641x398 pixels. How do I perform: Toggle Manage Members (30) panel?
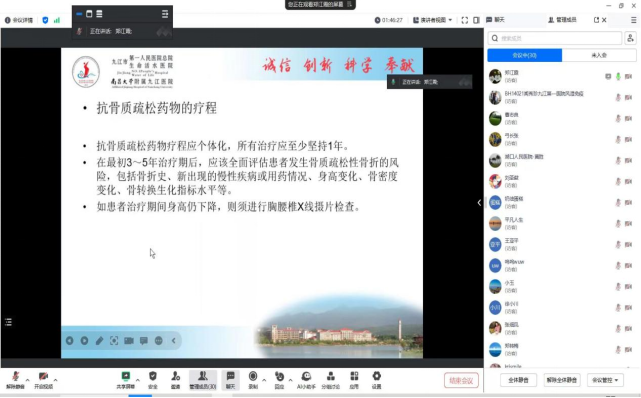pyautogui.click(x=203, y=380)
